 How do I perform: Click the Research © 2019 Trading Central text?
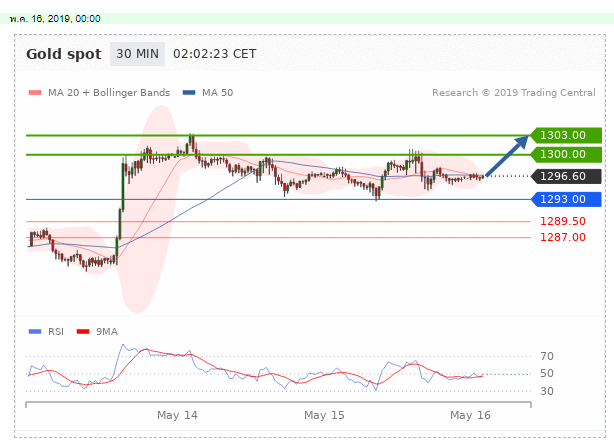click(x=514, y=93)
